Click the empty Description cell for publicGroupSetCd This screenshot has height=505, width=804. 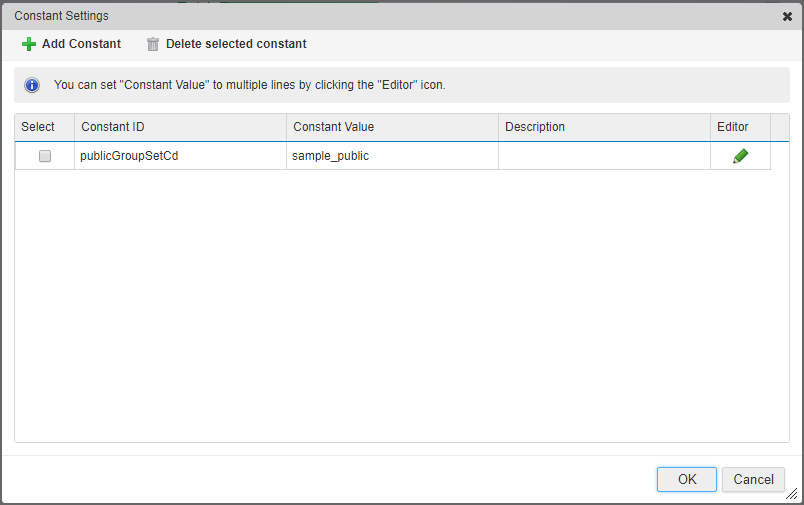(604, 156)
